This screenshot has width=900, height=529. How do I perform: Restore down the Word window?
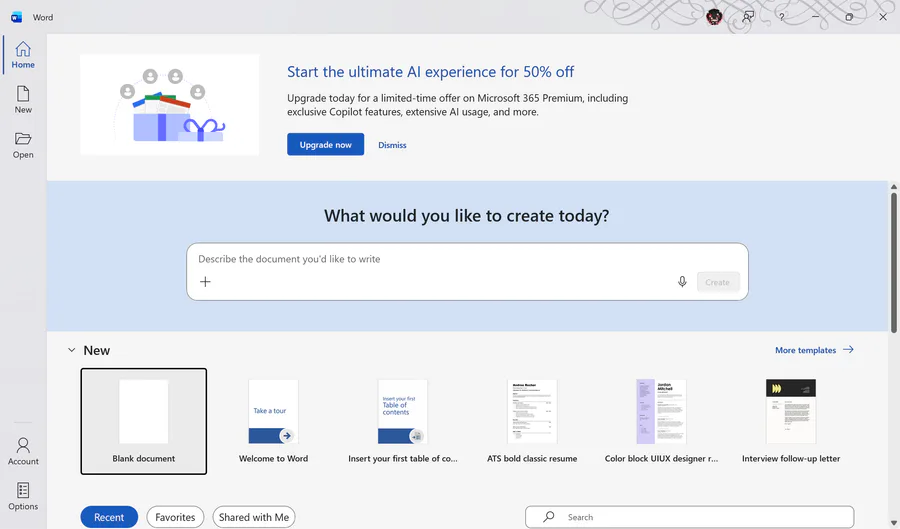click(x=849, y=17)
